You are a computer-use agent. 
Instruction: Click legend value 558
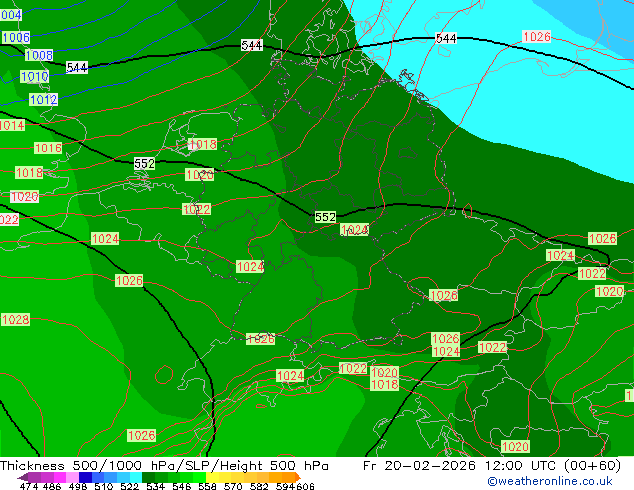[207, 486]
